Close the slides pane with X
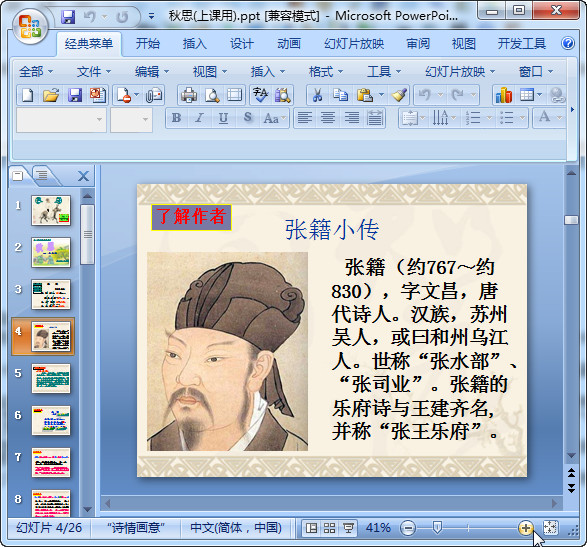The image size is (587, 547). (x=83, y=176)
